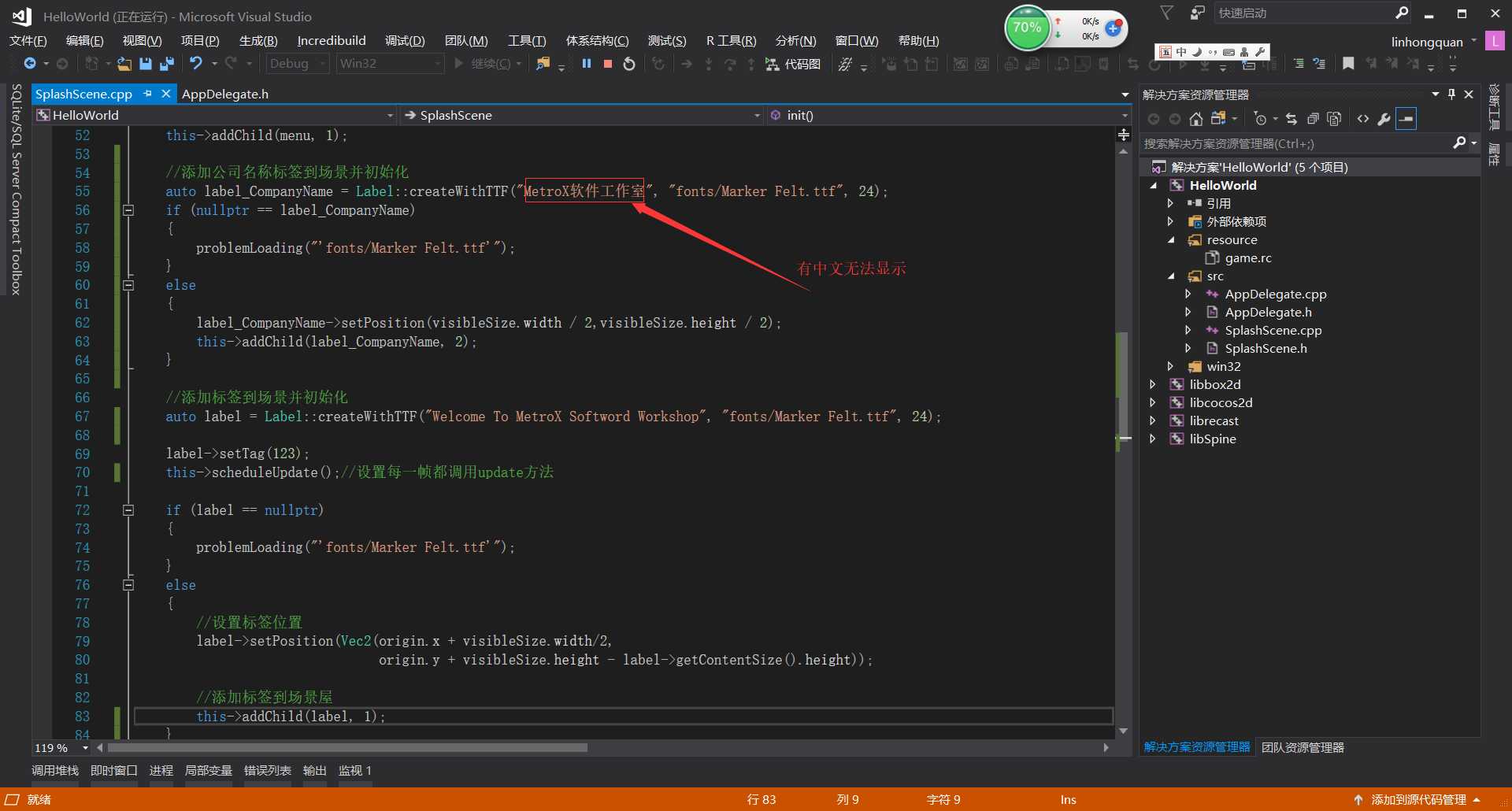
Task: Open the Incredibuild menu
Action: (332, 41)
